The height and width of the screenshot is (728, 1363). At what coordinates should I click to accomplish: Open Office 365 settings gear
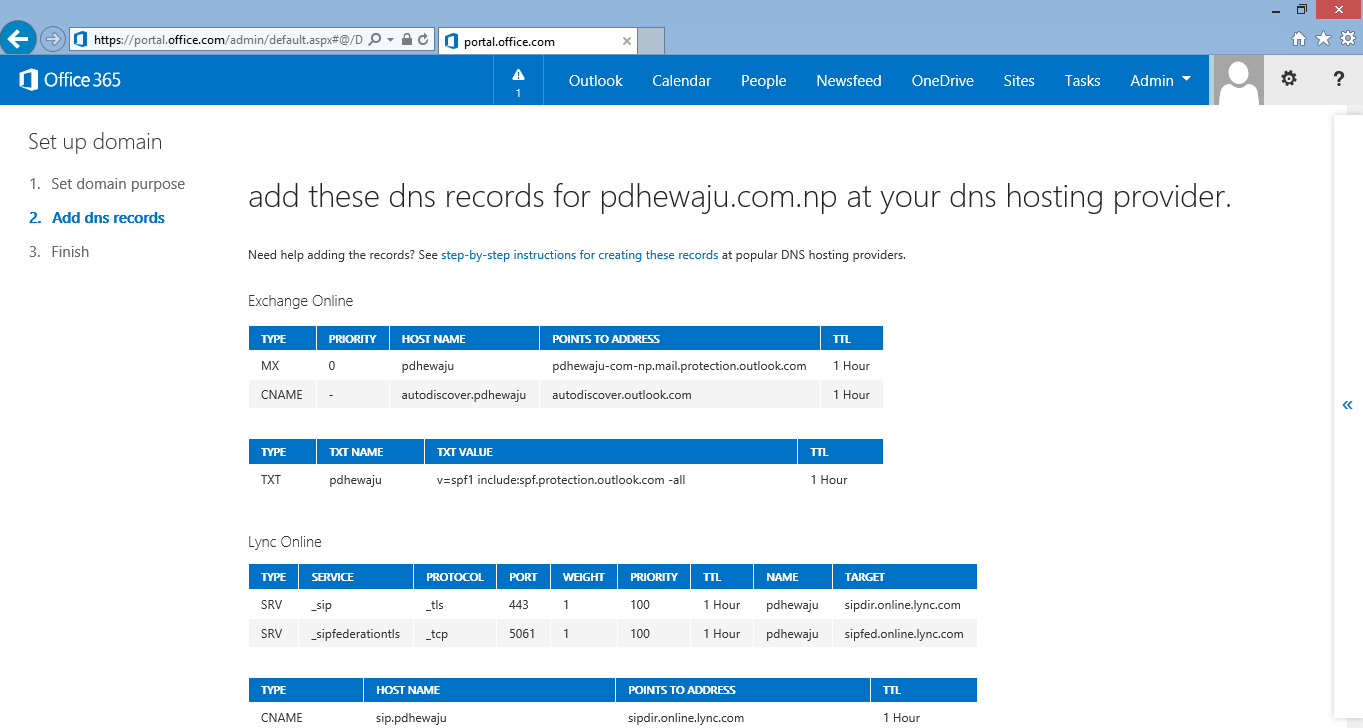click(x=1289, y=79)
